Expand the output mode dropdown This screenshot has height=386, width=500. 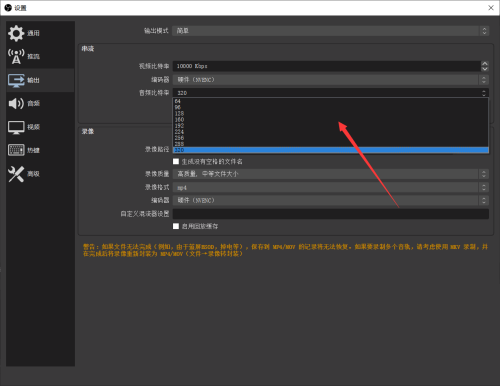point(331,31)
